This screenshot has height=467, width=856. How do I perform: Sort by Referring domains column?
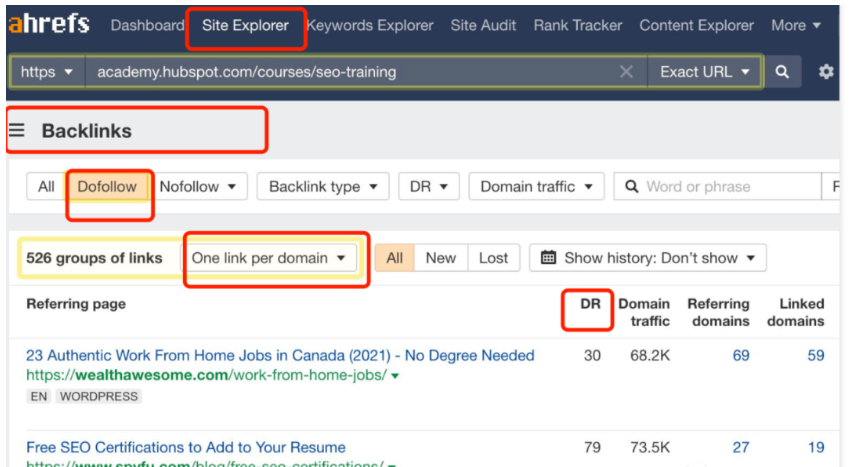click(718, 312)
